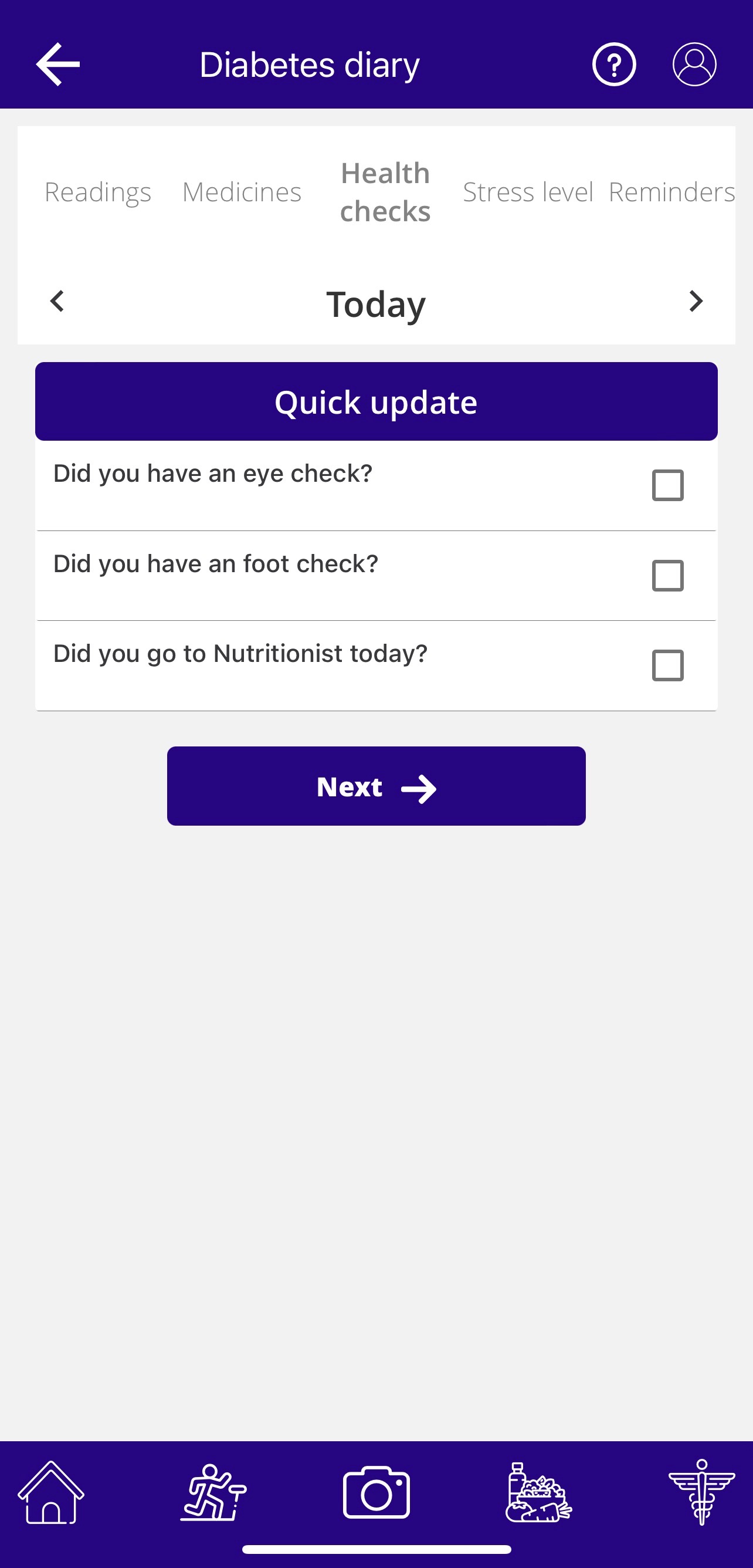Open the help question mark icon

613,64
